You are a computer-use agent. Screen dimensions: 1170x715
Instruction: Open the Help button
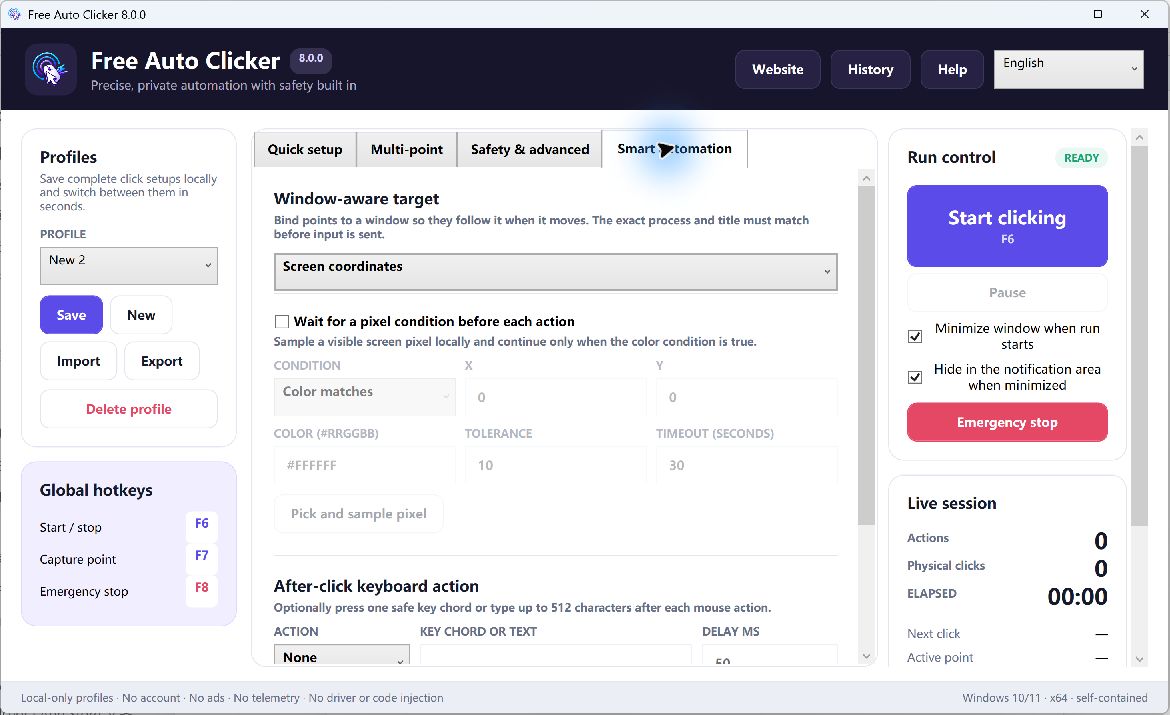coord(952,69)
